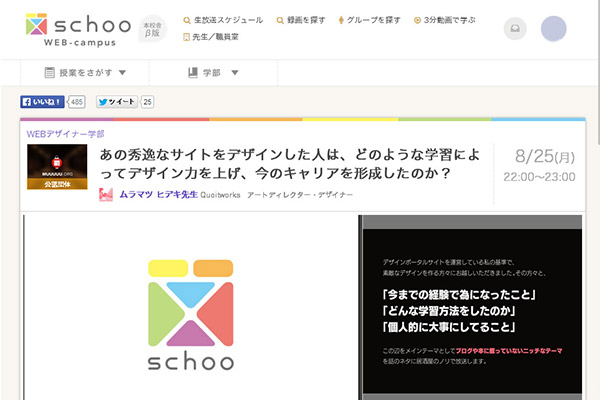Screen dimensions: 600x400
Task: Click the 先生/職員室 icon link
Action: (188, 37)
